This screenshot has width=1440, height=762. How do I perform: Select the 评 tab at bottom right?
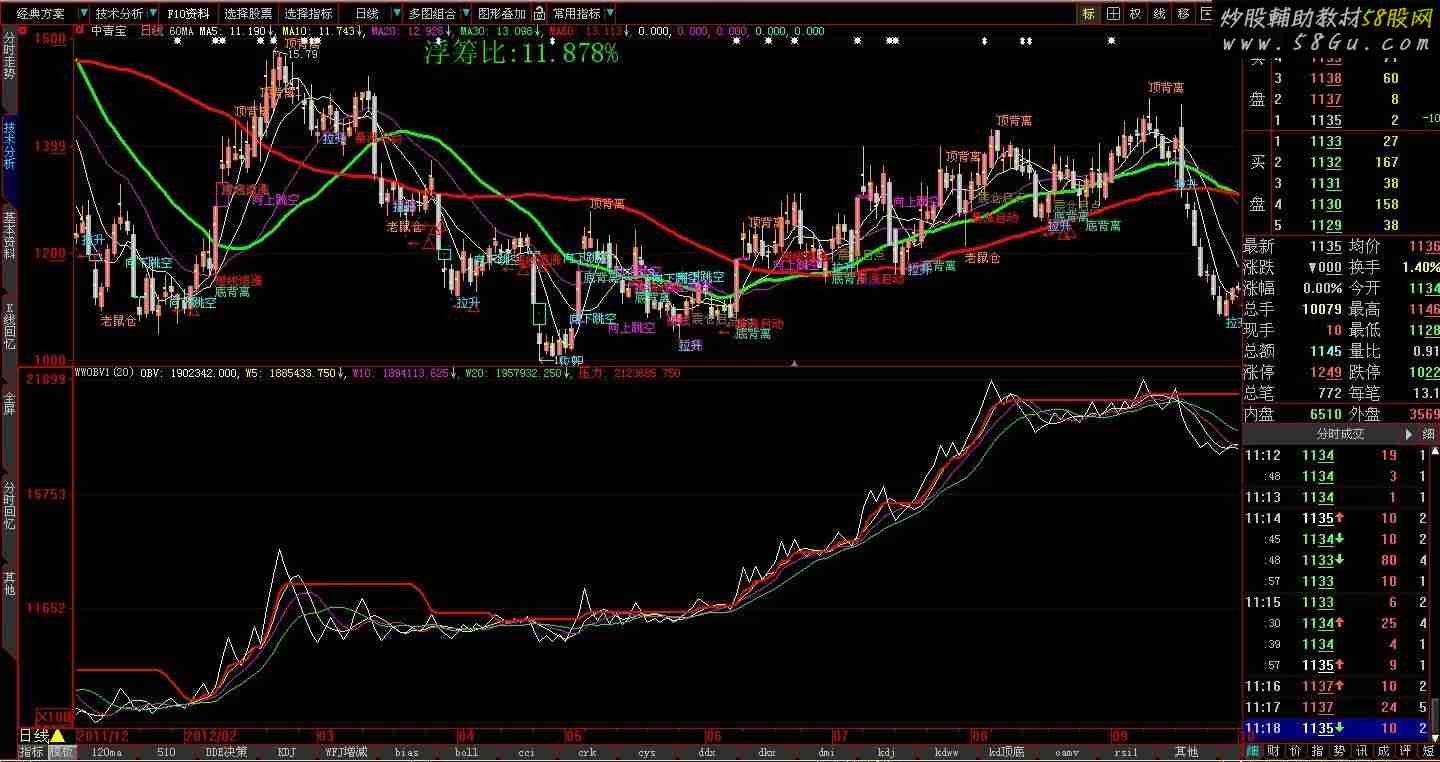(x=1406, y=752)
